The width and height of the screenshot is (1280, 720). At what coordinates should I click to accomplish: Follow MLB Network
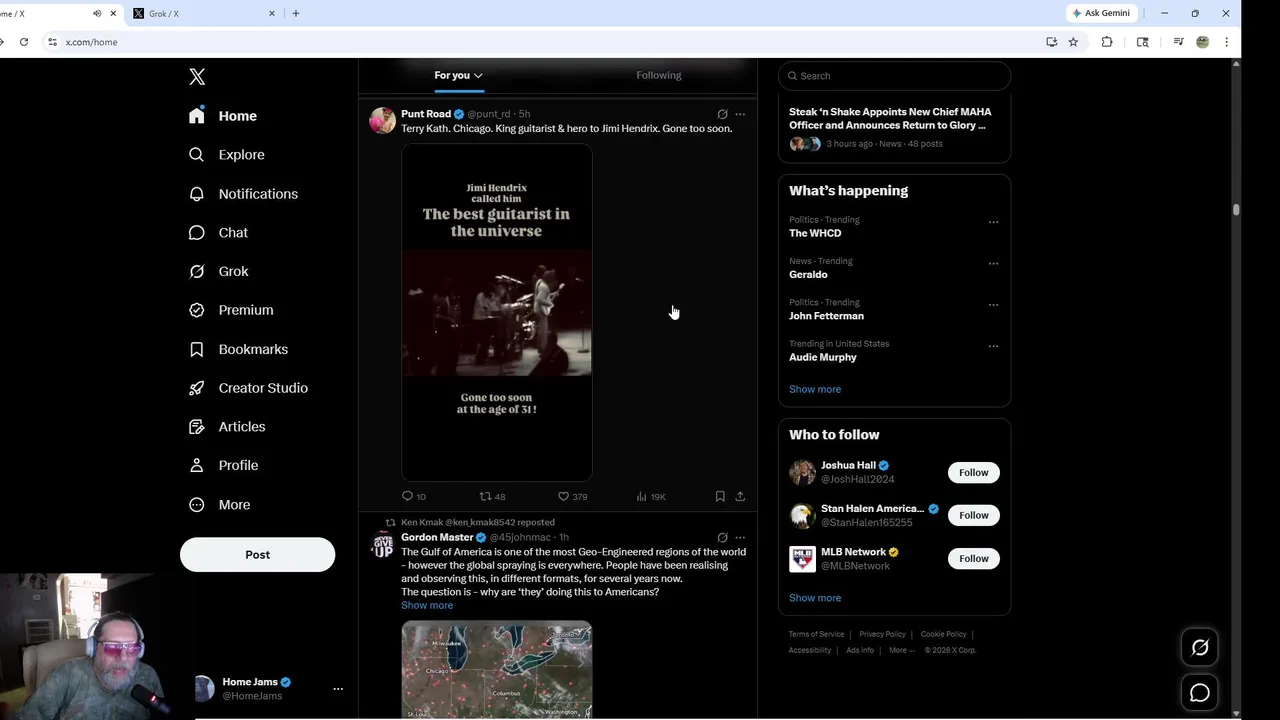tap(973, 558)
